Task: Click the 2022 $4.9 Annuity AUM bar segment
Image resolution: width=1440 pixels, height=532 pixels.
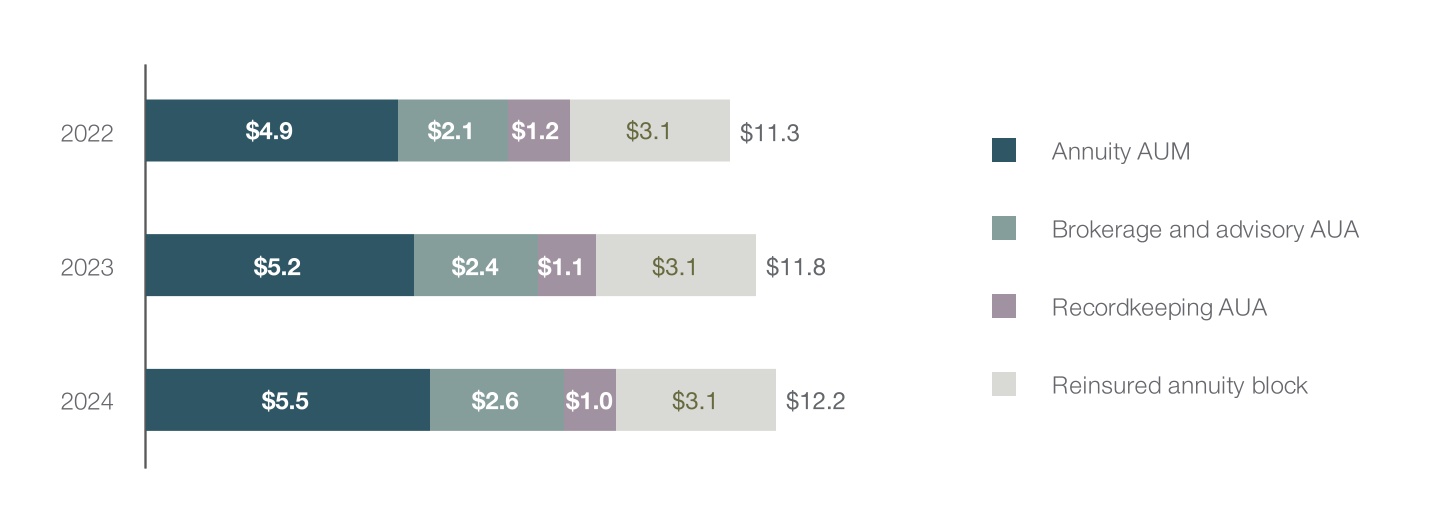Action: [x=271, y=131]
